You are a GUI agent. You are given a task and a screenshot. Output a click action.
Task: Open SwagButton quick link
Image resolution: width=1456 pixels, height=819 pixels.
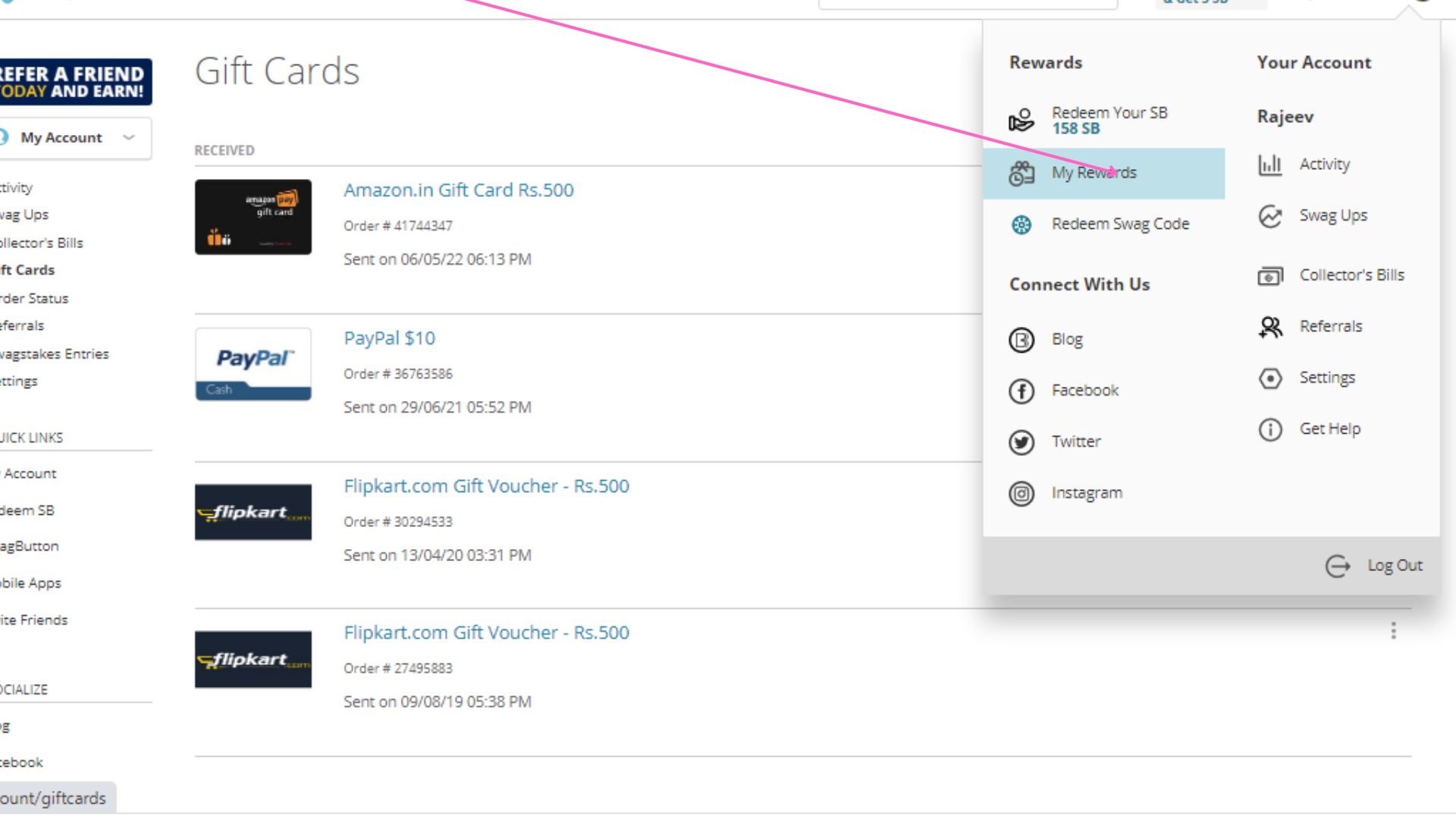coord(29,547)
